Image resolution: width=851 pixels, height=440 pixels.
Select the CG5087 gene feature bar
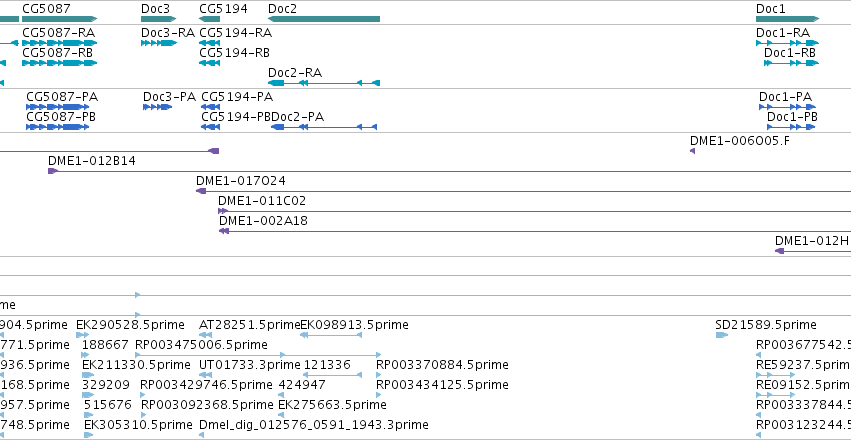(x=60, y=19)
